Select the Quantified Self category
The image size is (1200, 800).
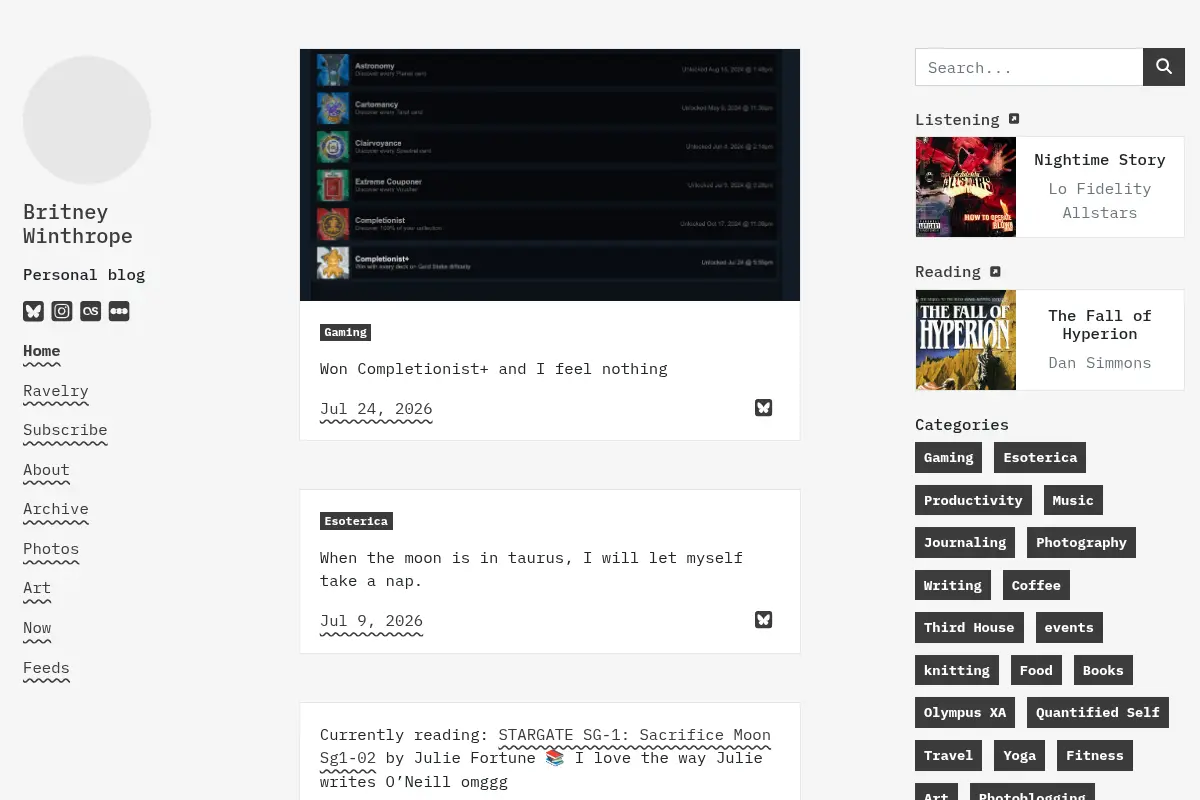(1098, 712)
